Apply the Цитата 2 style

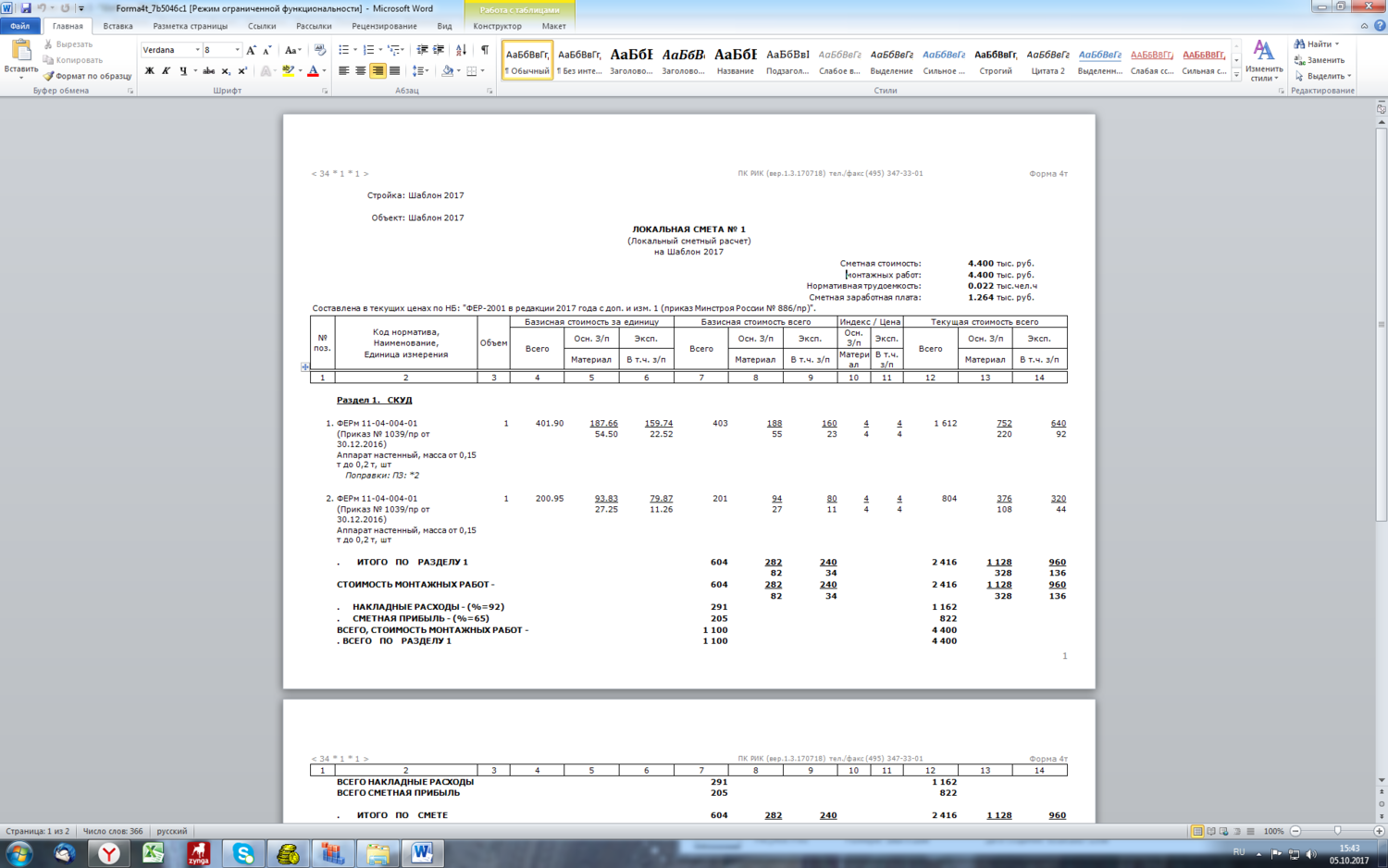[1047, 60]
